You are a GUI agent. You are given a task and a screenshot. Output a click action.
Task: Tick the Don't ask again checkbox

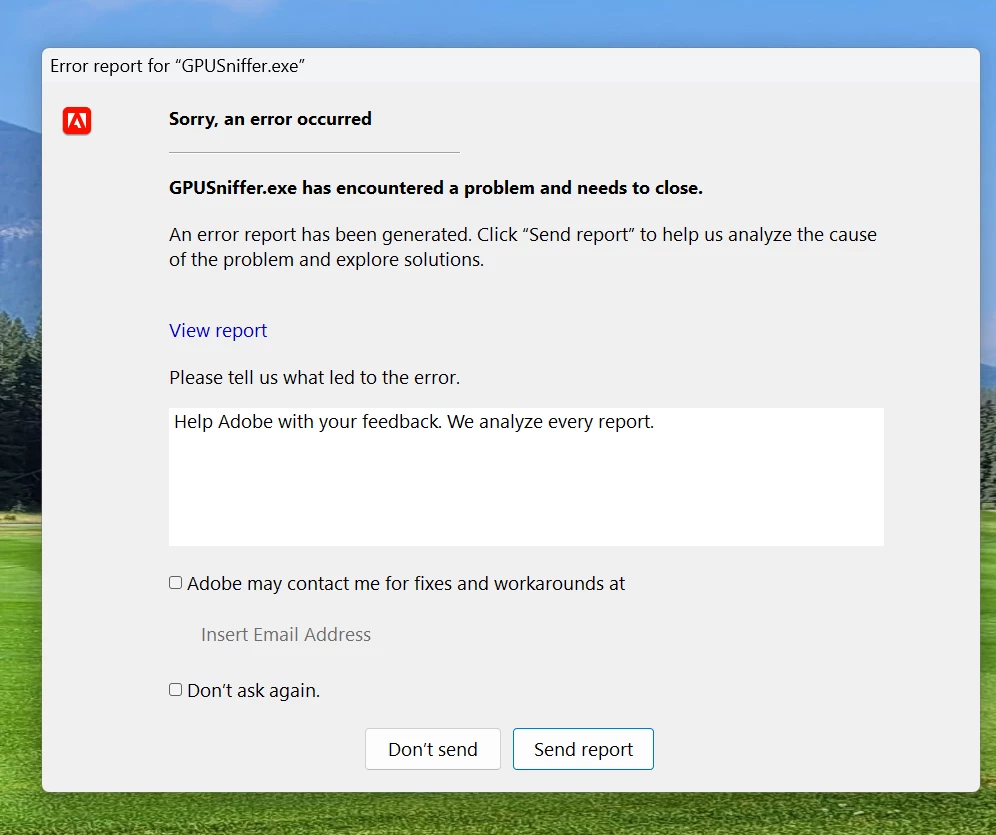175,690
